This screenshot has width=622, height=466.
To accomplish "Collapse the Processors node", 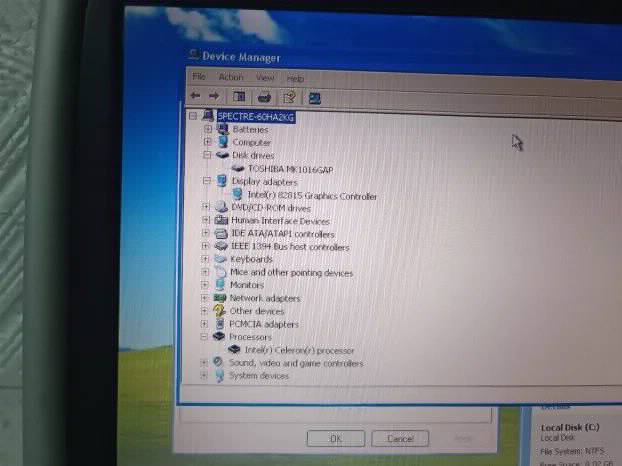I will (x=204, y=337).
